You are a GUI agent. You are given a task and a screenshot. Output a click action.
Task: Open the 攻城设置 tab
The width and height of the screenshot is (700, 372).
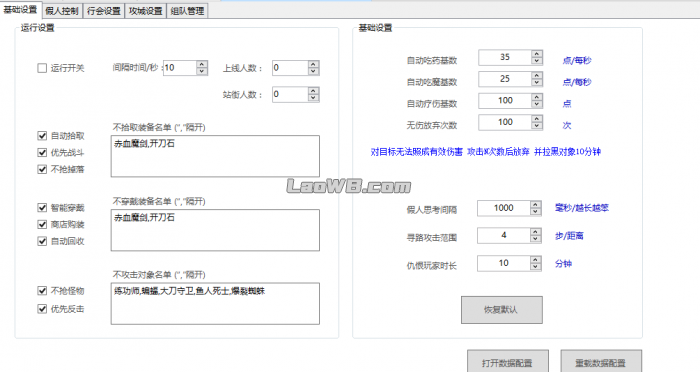point(146,11)
